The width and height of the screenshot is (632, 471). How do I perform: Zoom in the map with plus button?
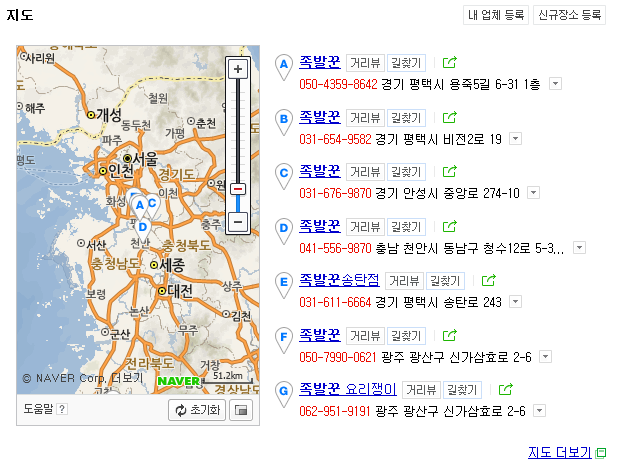[238, 69]
